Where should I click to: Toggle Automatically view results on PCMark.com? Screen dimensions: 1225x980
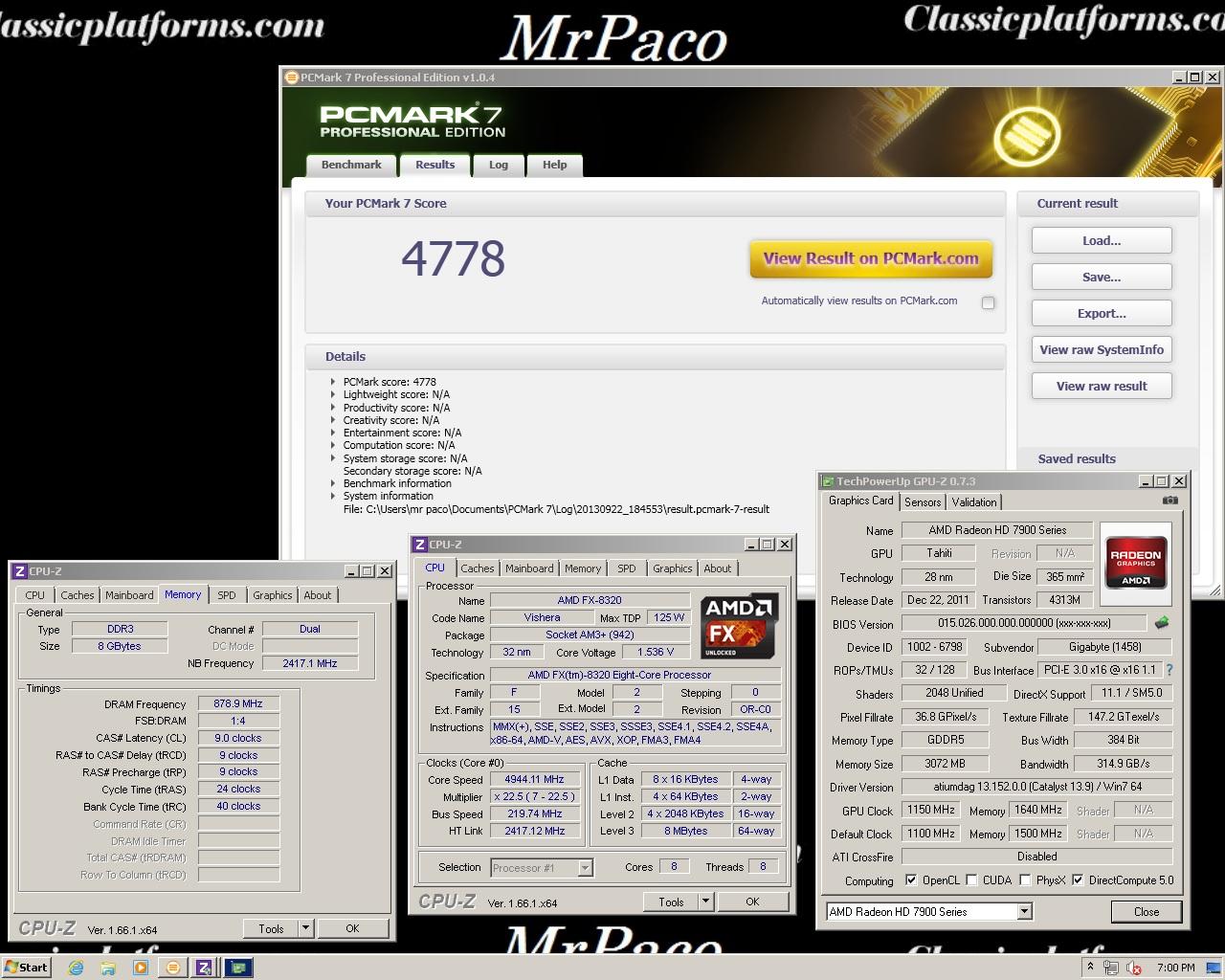point(988,302)
